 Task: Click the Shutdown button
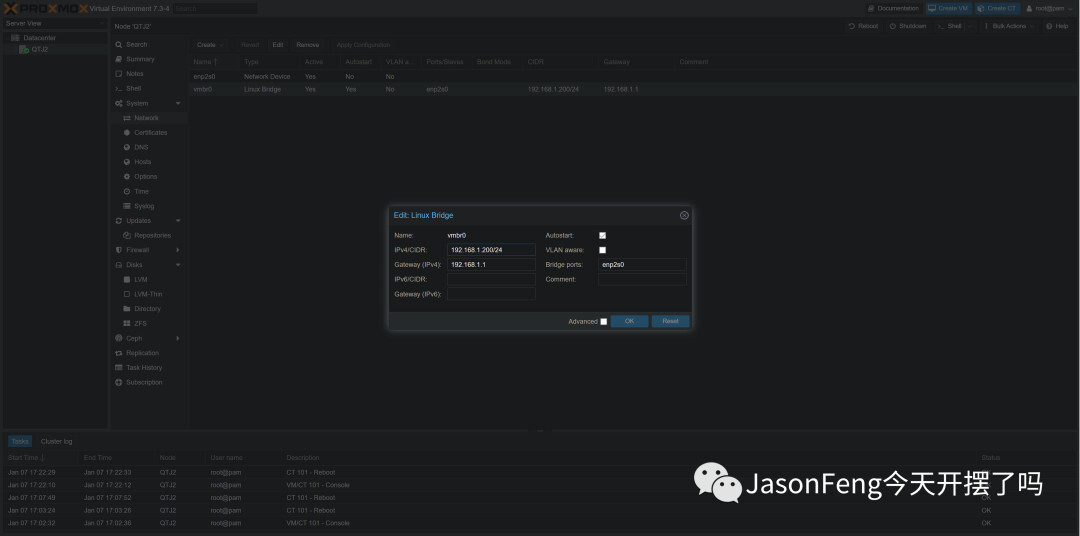pos(908,26)
